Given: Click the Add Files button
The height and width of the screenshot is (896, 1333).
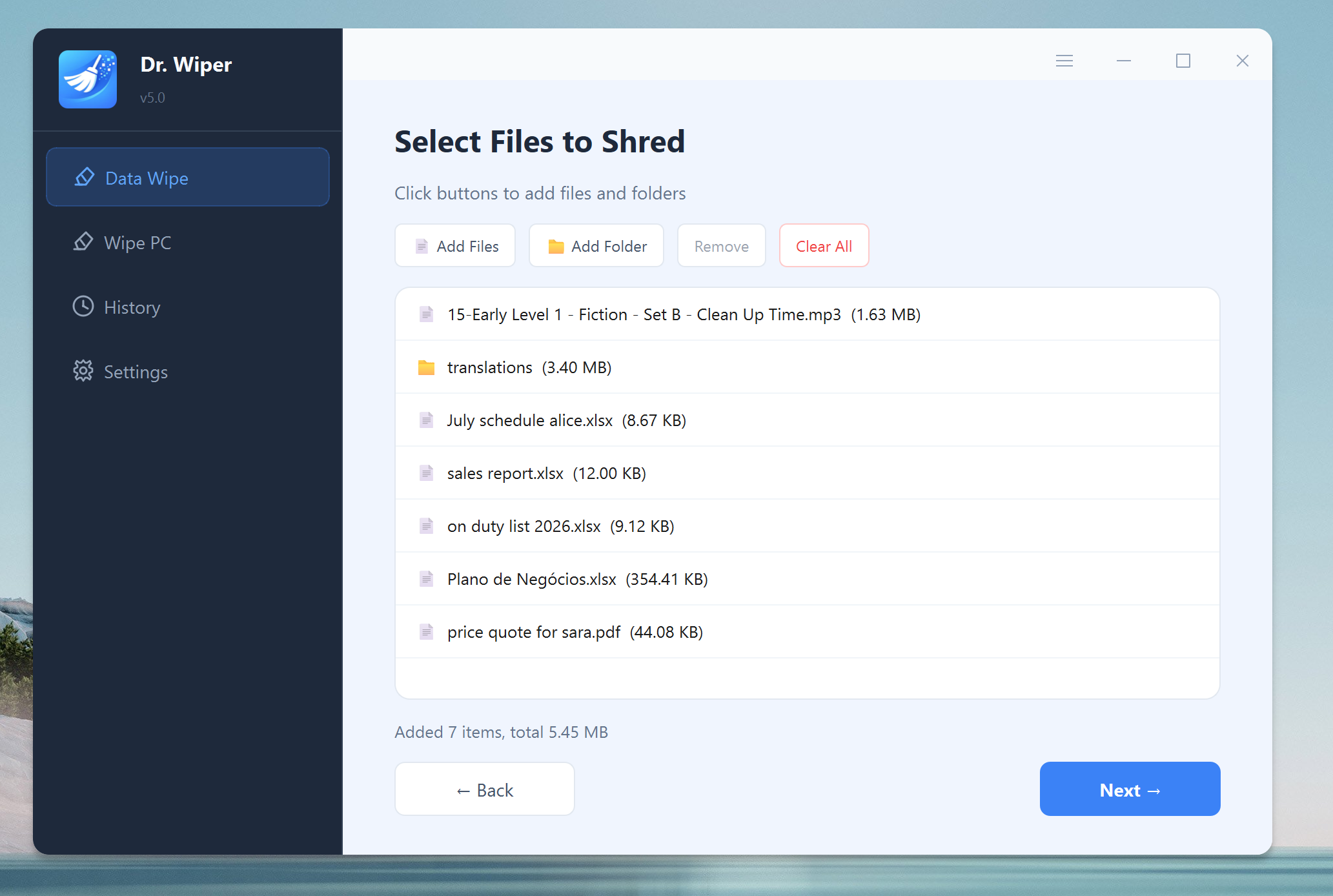Looking at the screenshot, I should click(x=455, y=246).
